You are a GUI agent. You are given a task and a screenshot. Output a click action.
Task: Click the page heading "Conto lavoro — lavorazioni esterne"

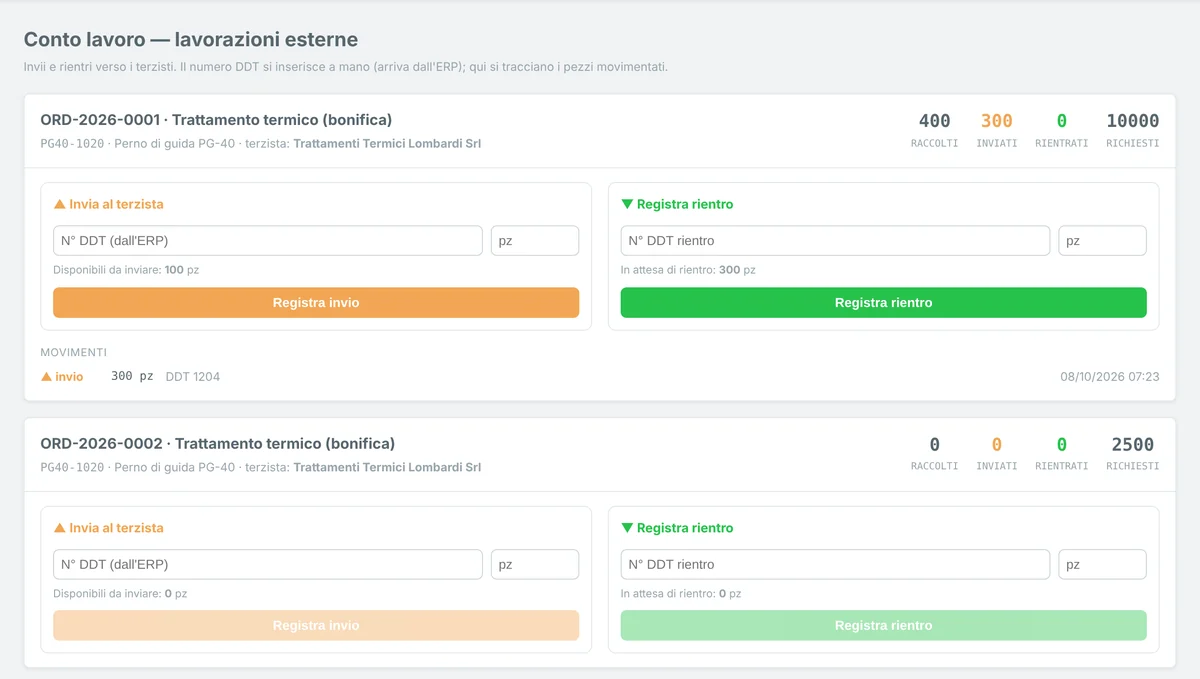(x=191, y=40)
